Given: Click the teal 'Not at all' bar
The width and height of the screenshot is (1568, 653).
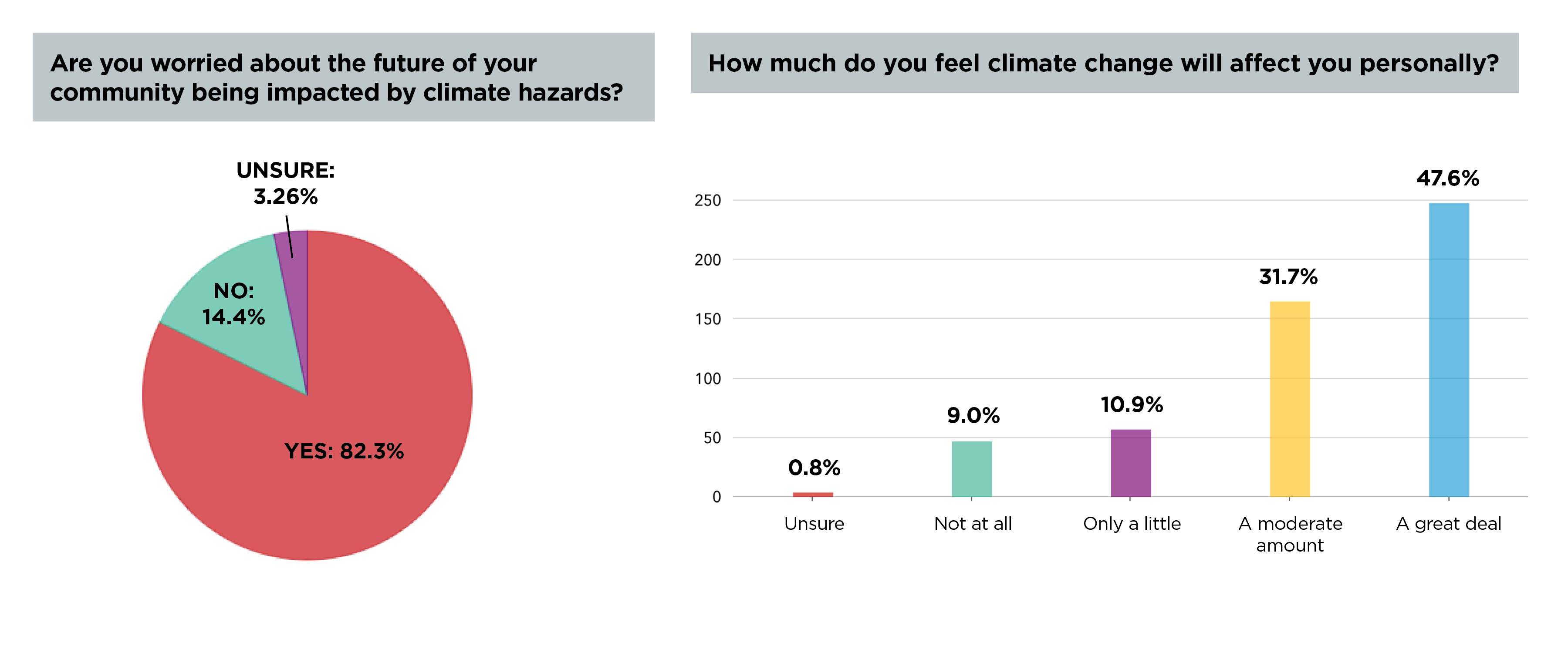Looking at the screenshot, I should pyautogui.click(x=972, y=469).
